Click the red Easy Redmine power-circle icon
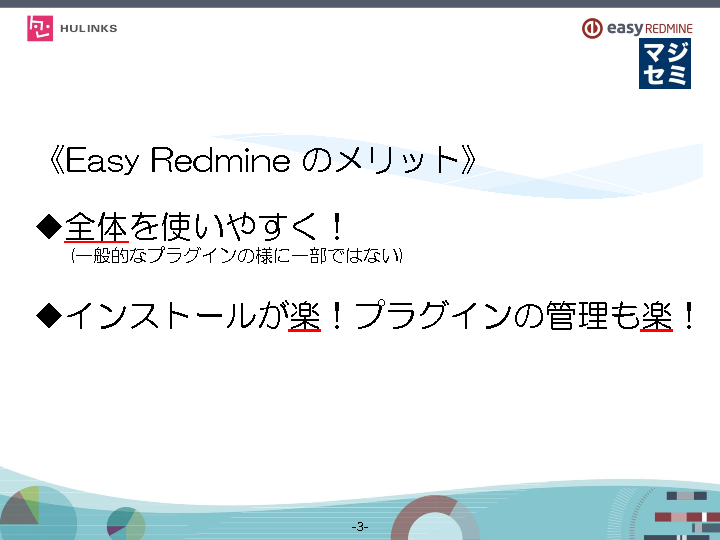 click(592, 28)
